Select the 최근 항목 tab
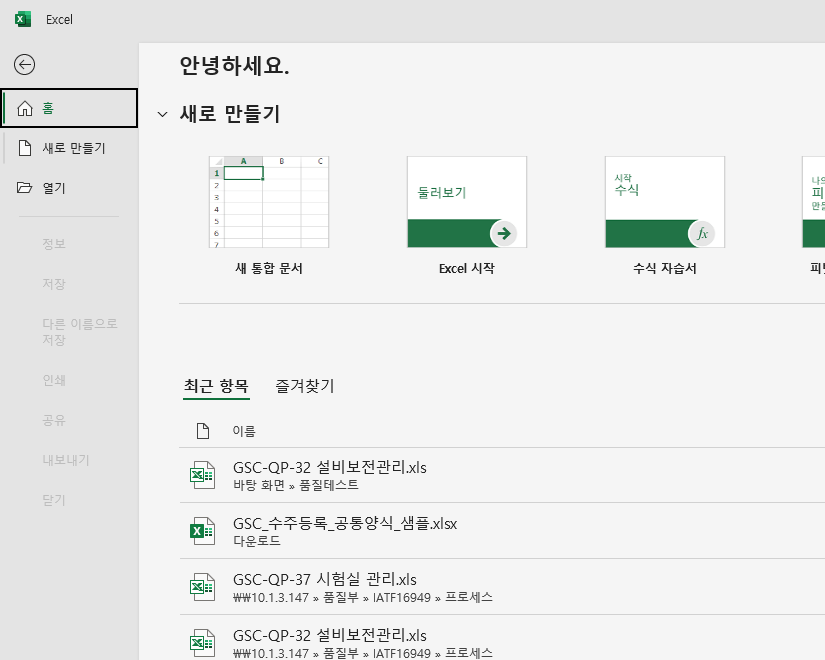The width and height of the screenshot is (825, 660). coord(216,386)
